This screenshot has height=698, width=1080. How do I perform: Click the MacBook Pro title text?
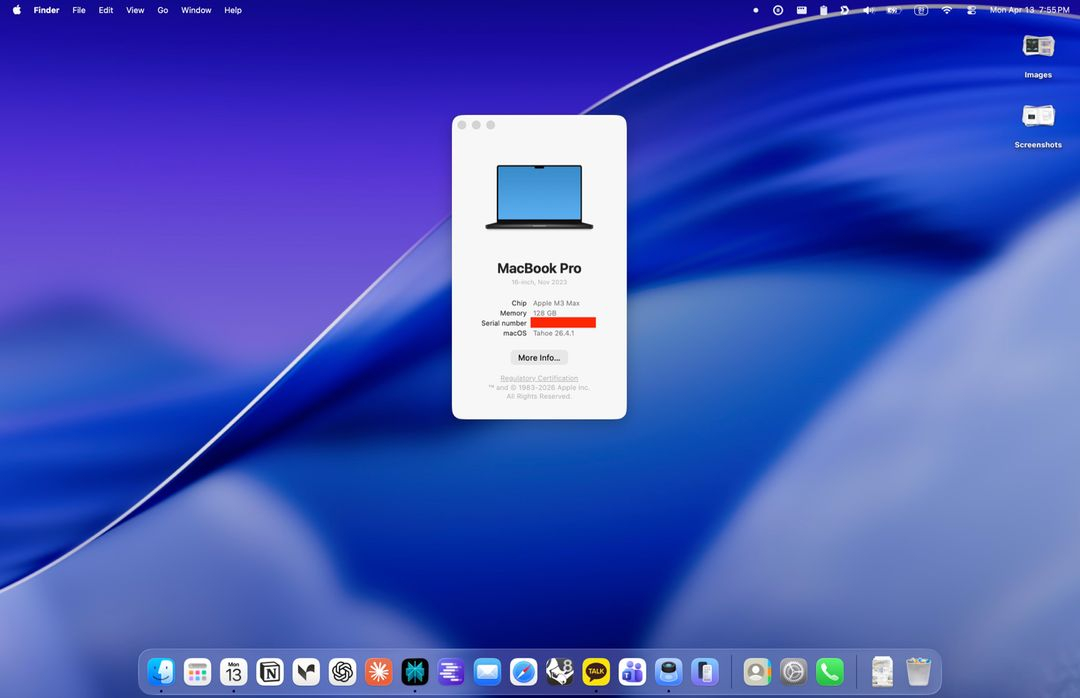click(x=539, y=268)
